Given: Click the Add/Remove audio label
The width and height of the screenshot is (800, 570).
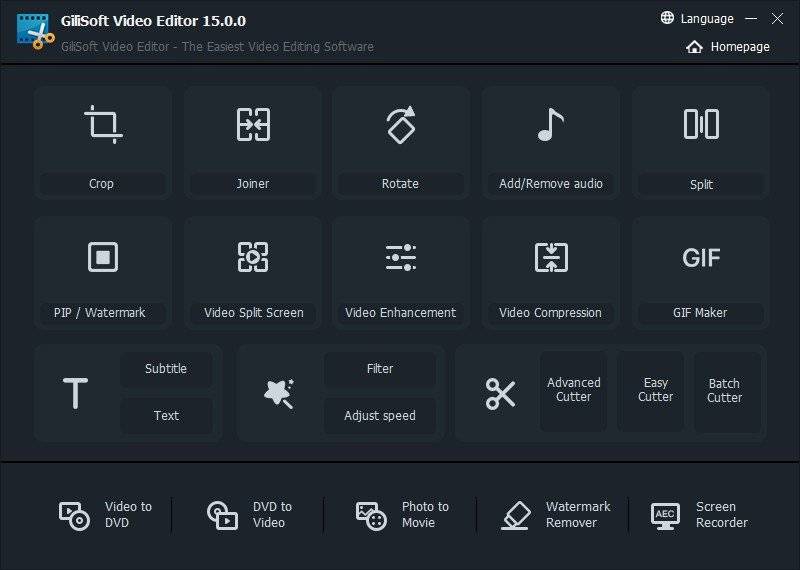Looking at the screenshot, I should click(551, 184).
